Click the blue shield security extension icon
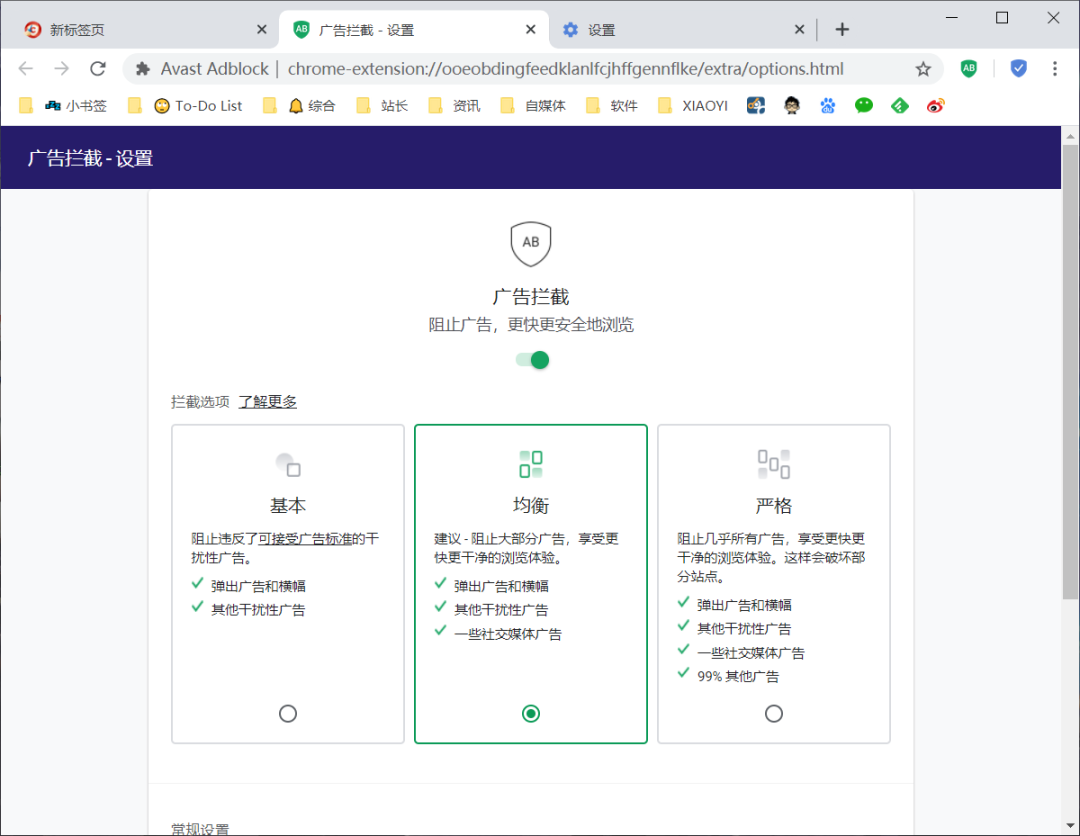Image resolution: width=1080 pixels, height=836 pixels. 1018,68
